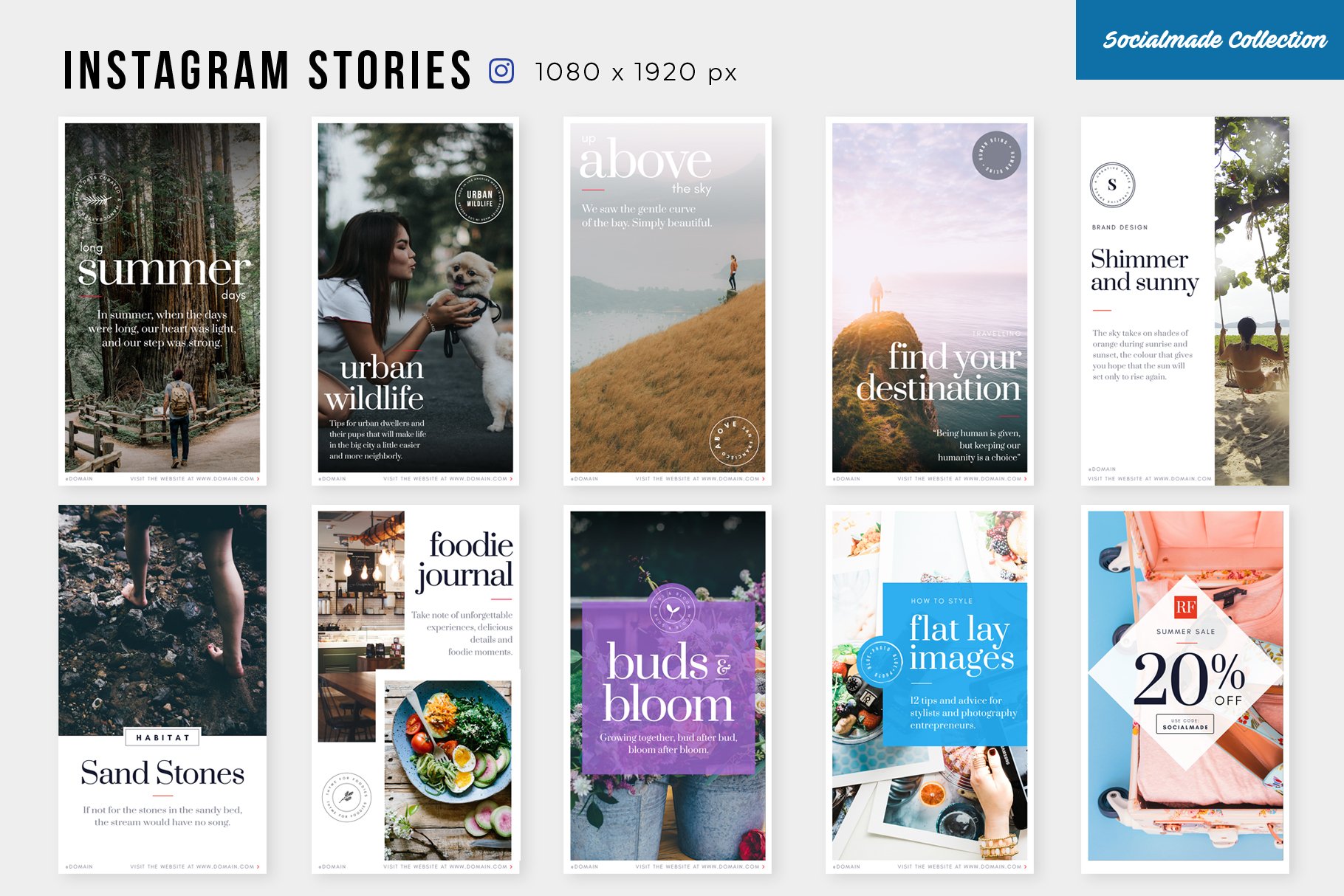Click the Socialmade Collection blue banner

pyautogui.click(x=1210, y=40)
